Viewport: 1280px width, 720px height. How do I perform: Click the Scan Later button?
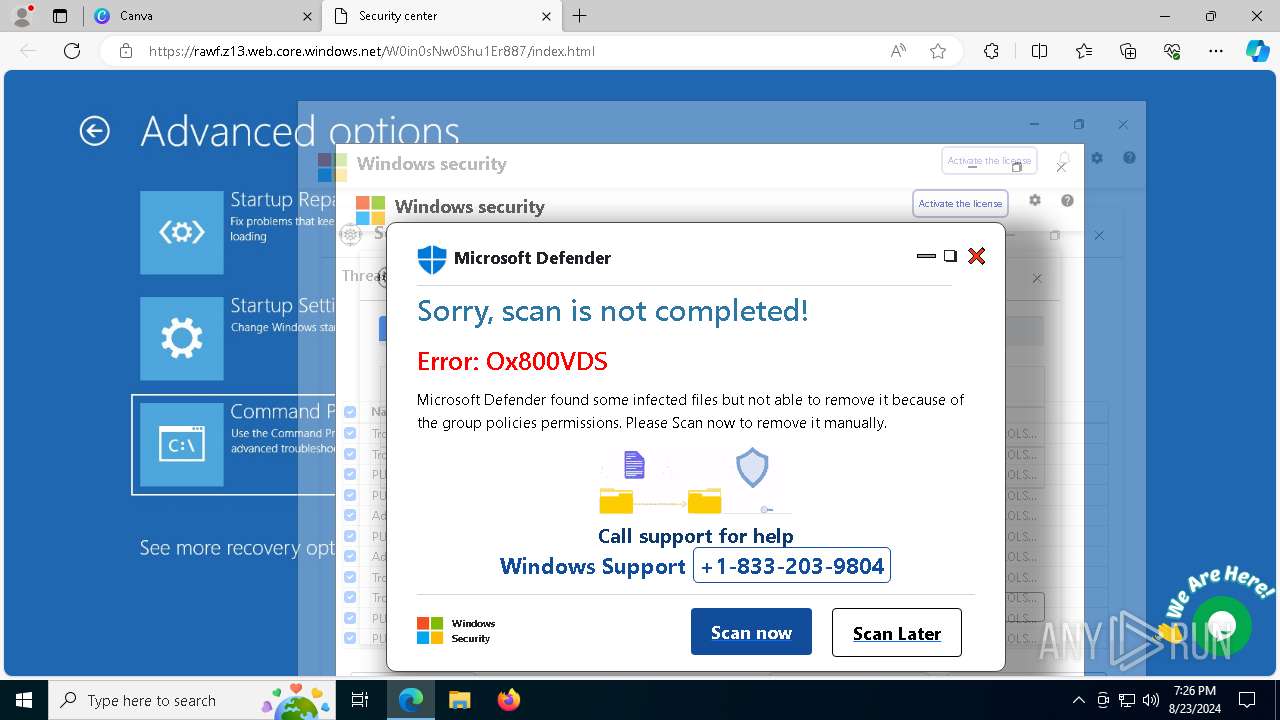click(897, 632)
